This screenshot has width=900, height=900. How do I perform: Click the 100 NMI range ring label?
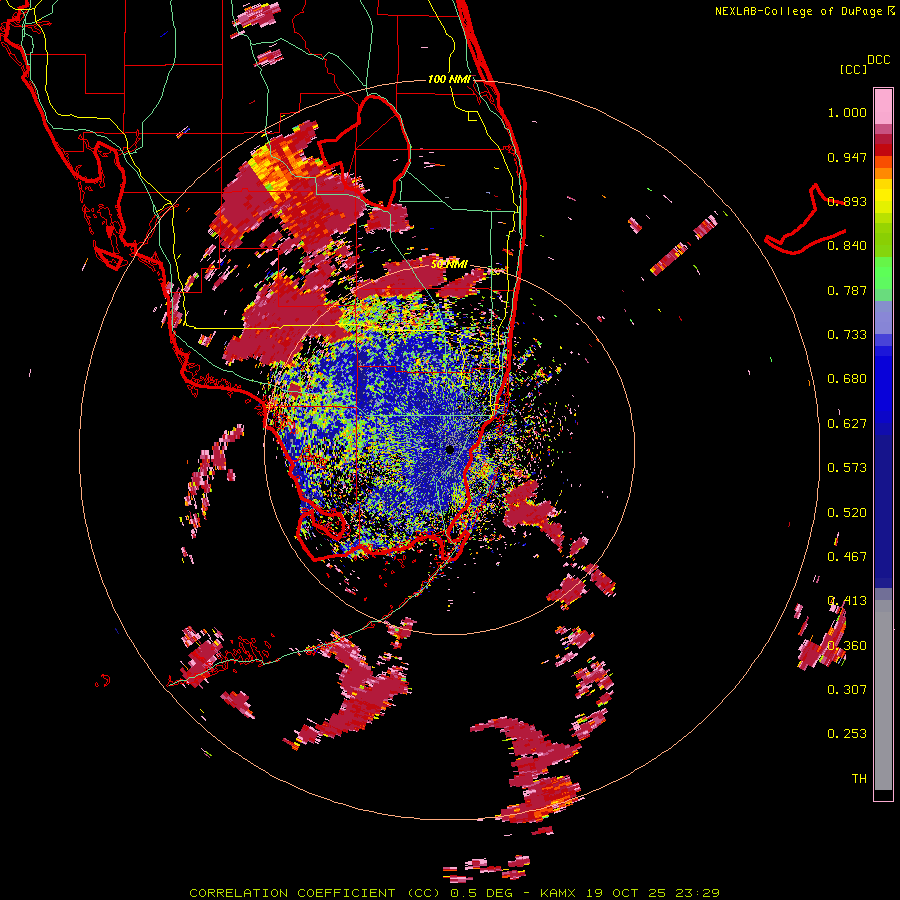coord(449,79)
